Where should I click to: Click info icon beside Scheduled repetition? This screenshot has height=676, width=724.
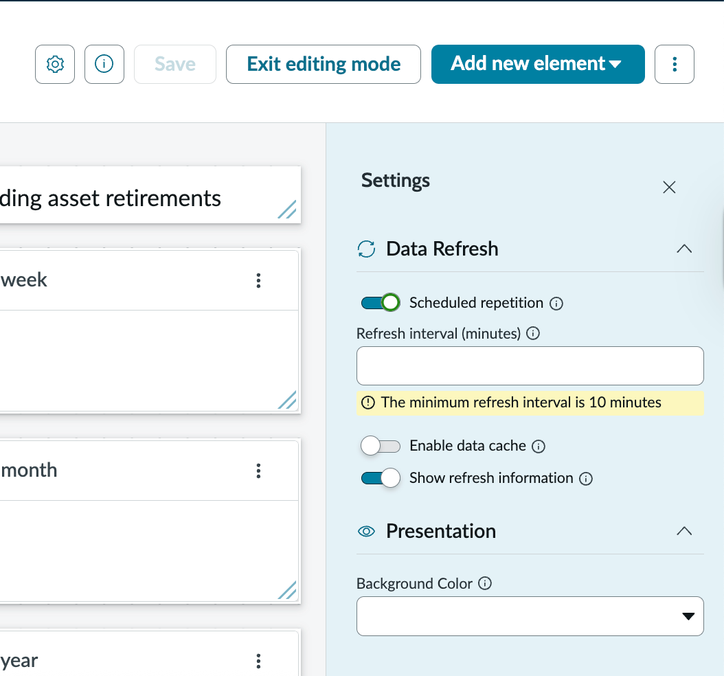[557, 303]
